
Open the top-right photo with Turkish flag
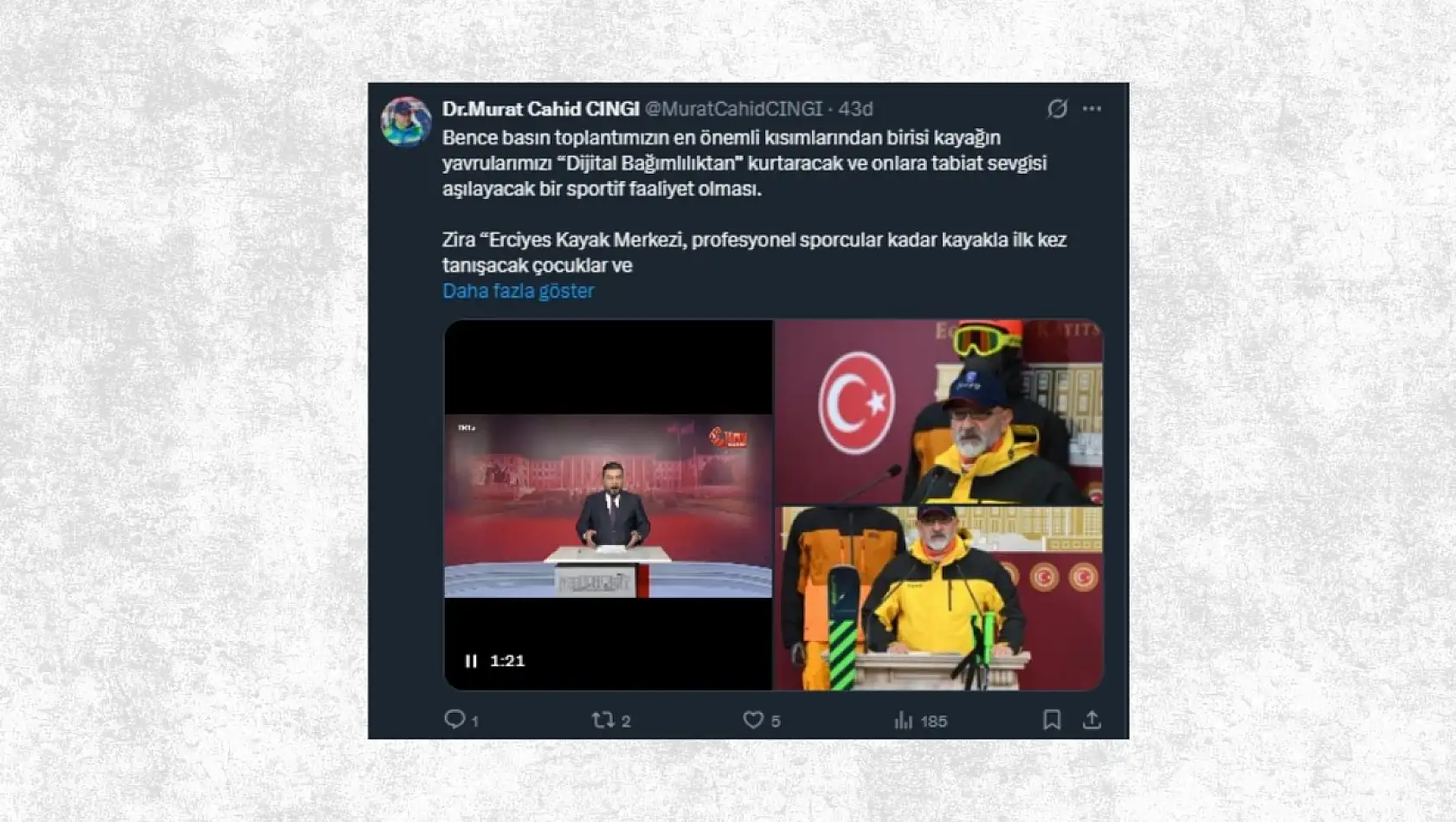(939, 412)
